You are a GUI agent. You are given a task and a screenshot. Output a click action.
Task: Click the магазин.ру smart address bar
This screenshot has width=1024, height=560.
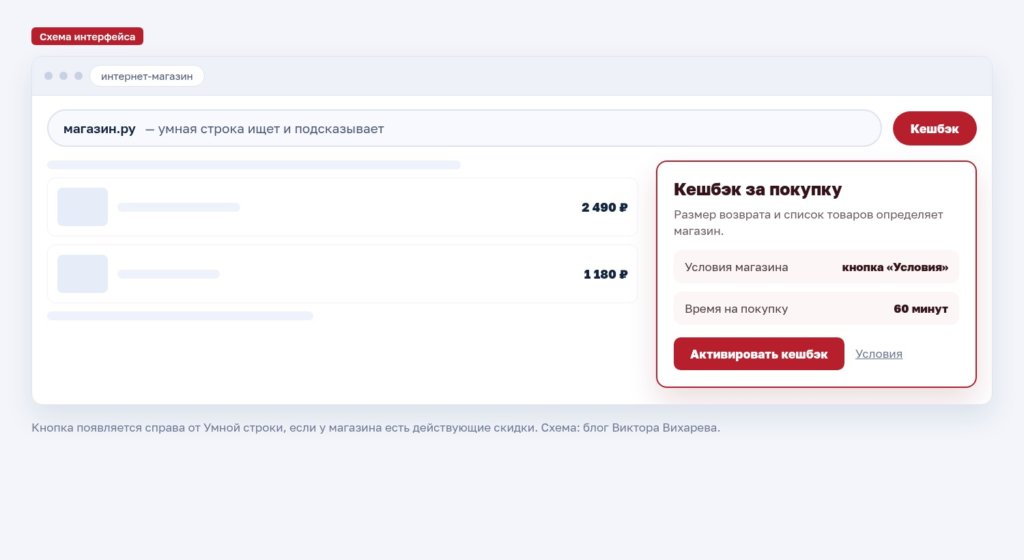click(x=464, y=129)
